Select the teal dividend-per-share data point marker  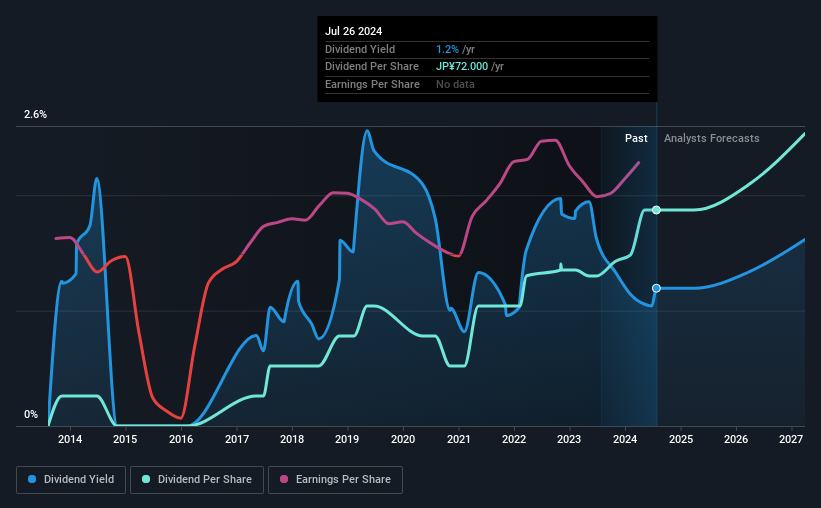point(656,210)
